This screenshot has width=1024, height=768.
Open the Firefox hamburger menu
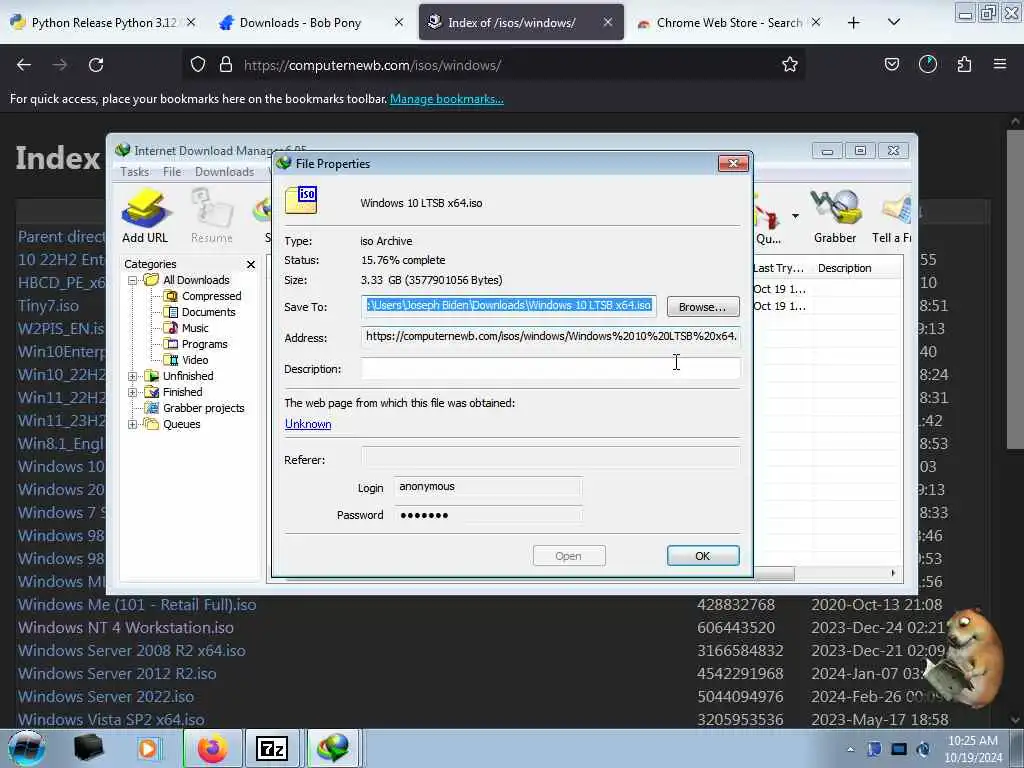click(x=1000, y=64)
